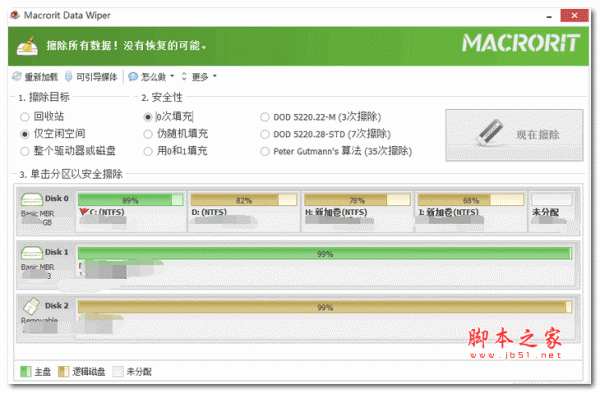Select Peter Gutmann's 算法 (35次擦除) option
Image resolution: width=600 pixels, height=393 pixels.
[x=265, y=151]
